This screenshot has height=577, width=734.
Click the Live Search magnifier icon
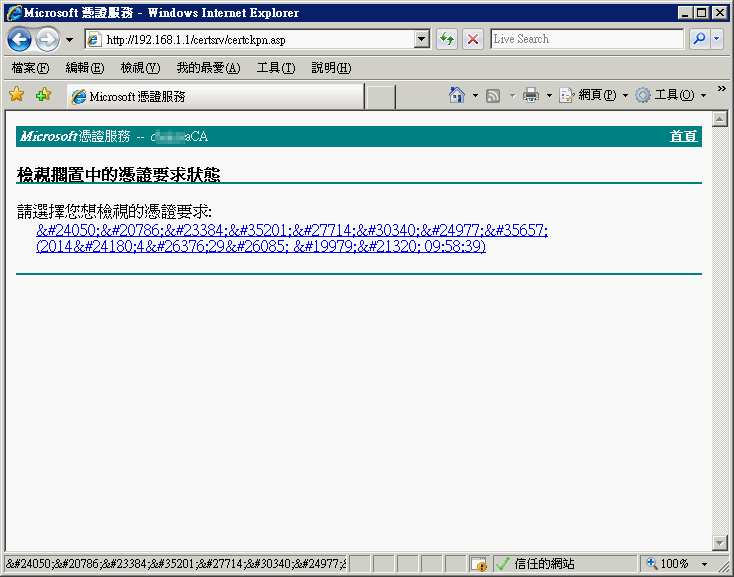699,39
